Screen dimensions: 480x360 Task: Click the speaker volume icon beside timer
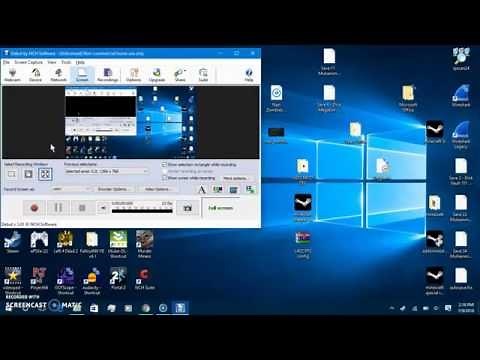[x=103, y=208]
